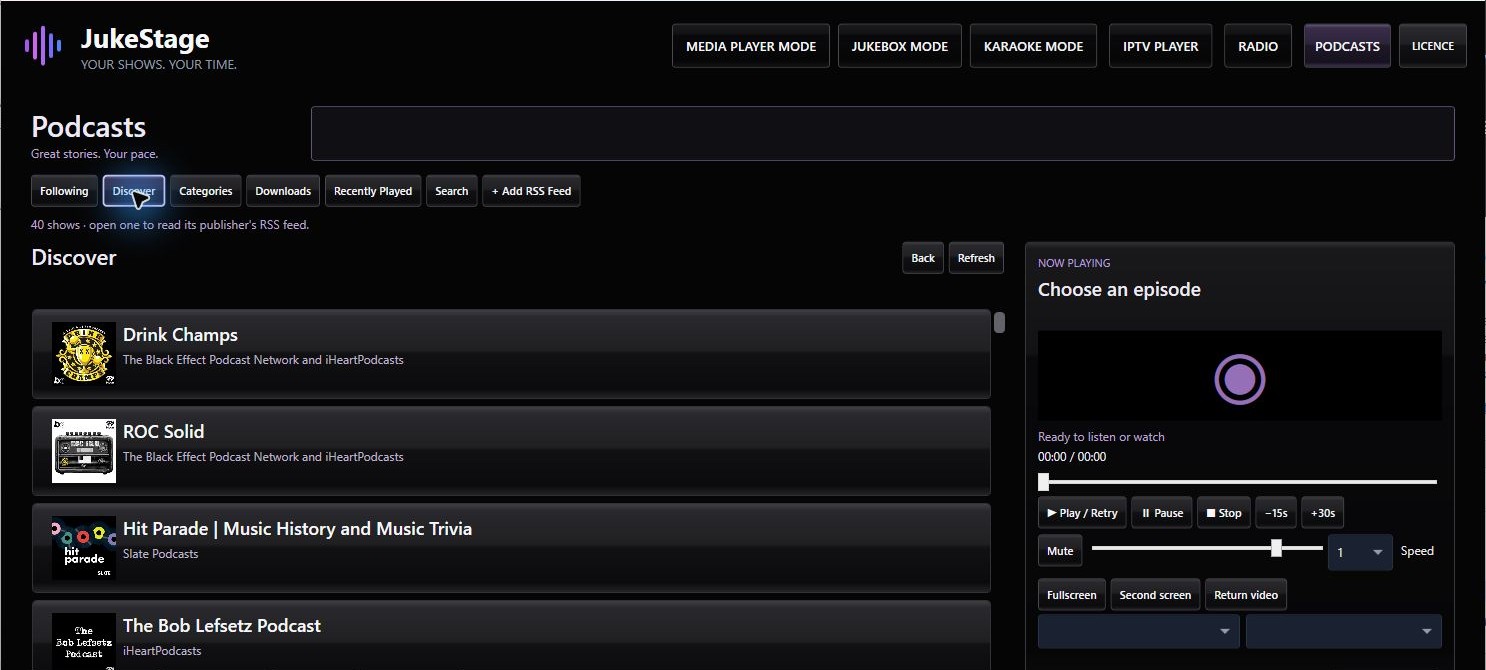Open the ROC Solid podcast artwork
1486x670 pixels.
(84, 451)
